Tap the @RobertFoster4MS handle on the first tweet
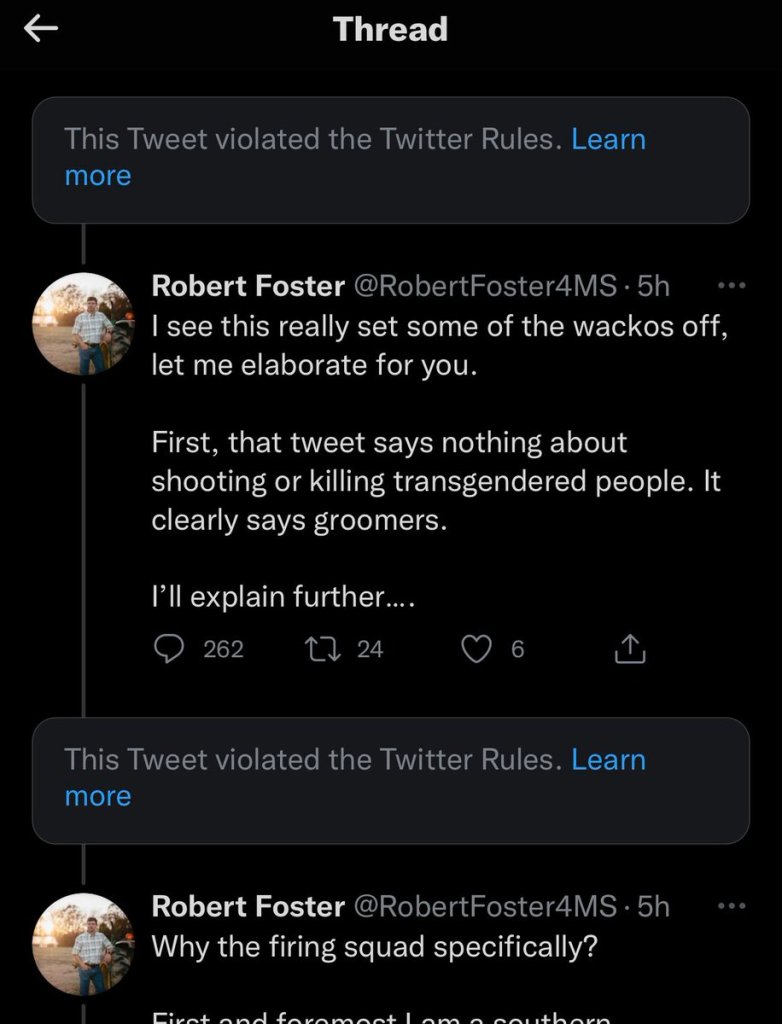 pyautogui.click(x=486, y=286)
